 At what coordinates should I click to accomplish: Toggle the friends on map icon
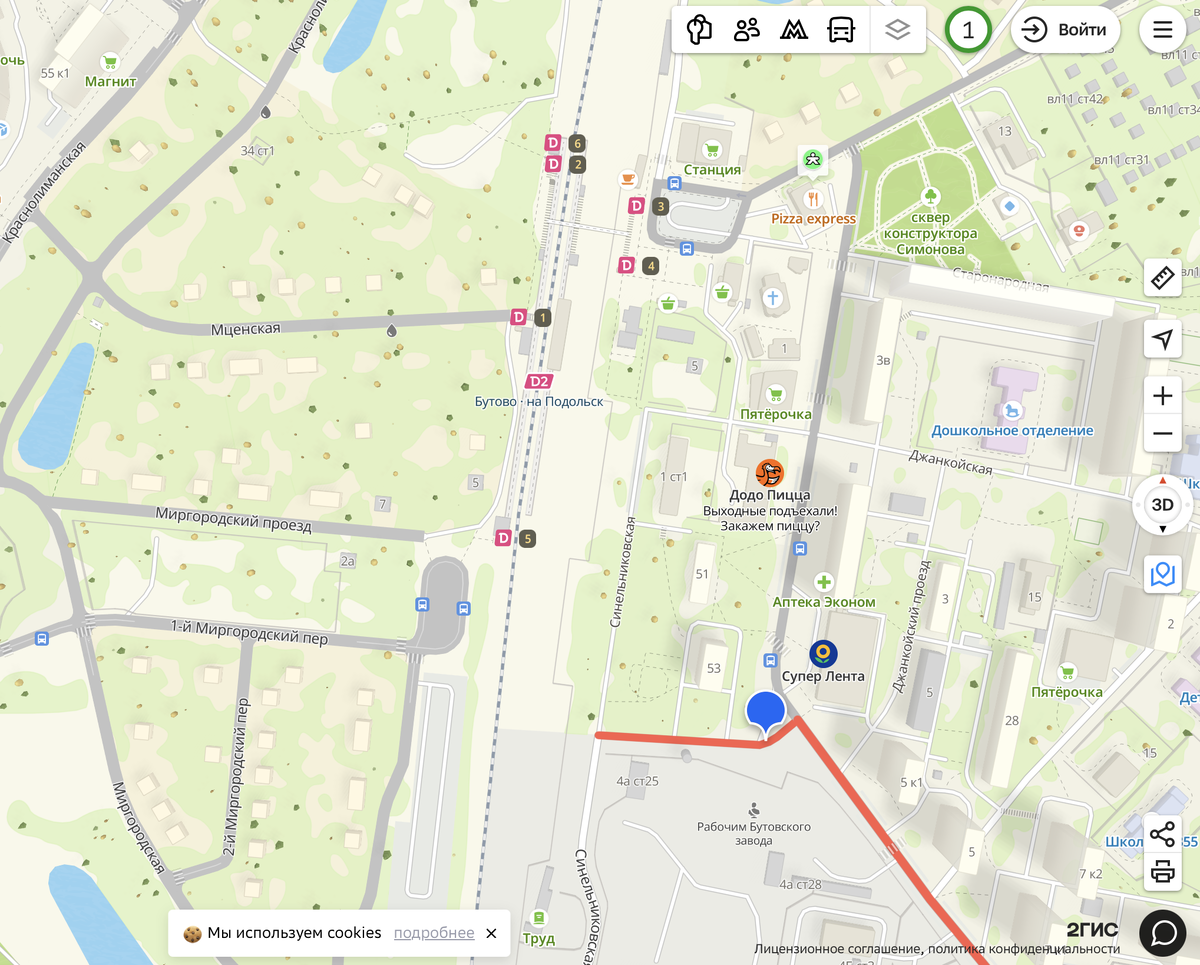coord(747,30)
